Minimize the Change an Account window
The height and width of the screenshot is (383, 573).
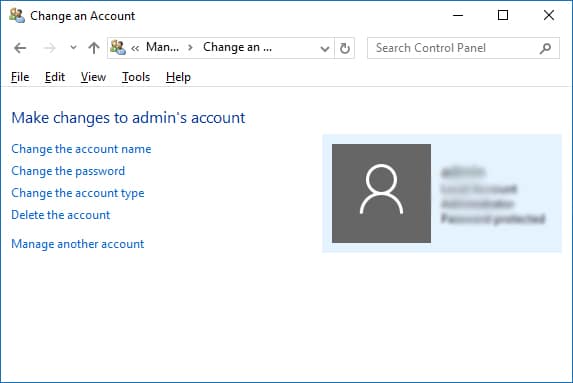click(458, 15)
